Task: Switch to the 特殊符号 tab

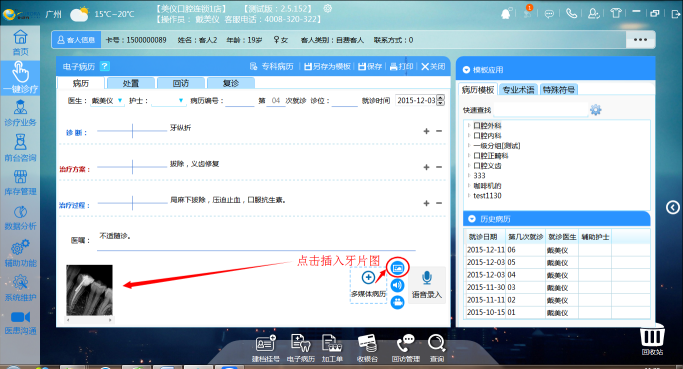Action: (x=558, y=90)
